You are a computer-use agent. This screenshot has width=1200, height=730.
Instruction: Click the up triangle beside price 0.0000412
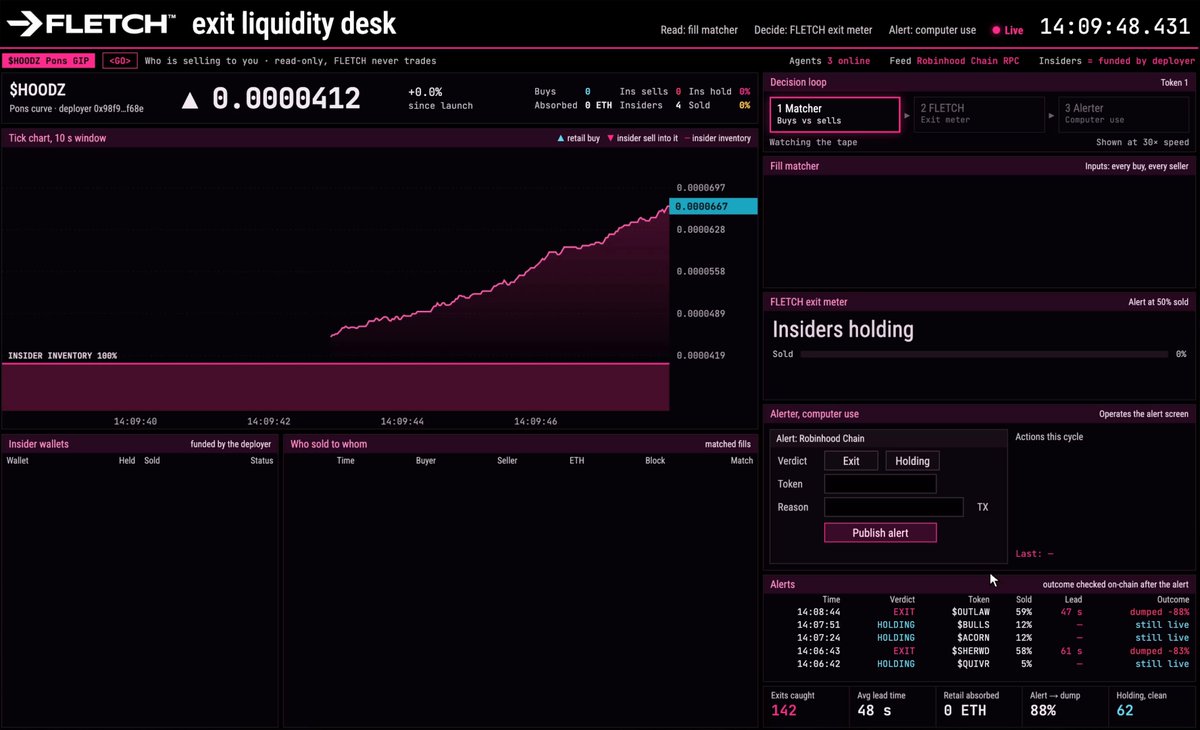click(188, 99)
